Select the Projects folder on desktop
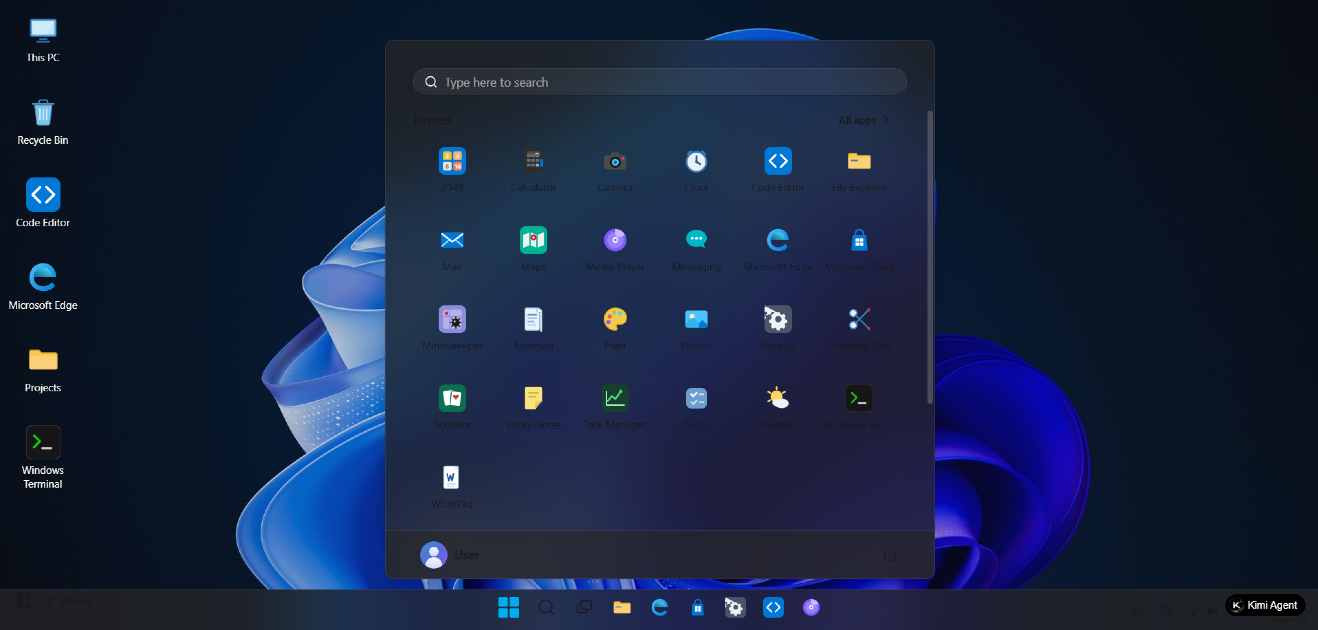Viewport: 1318px width, 630px height. click(43, 369)
